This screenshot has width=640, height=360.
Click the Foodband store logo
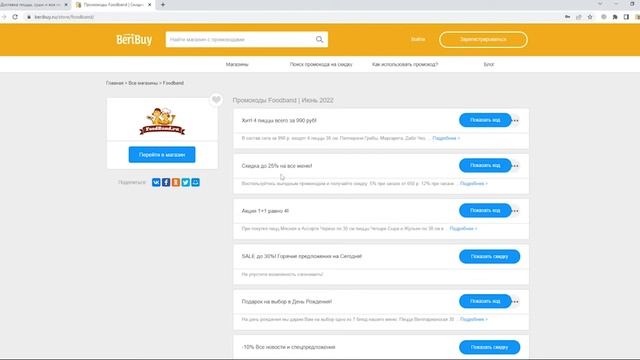(x=162, y=121)
